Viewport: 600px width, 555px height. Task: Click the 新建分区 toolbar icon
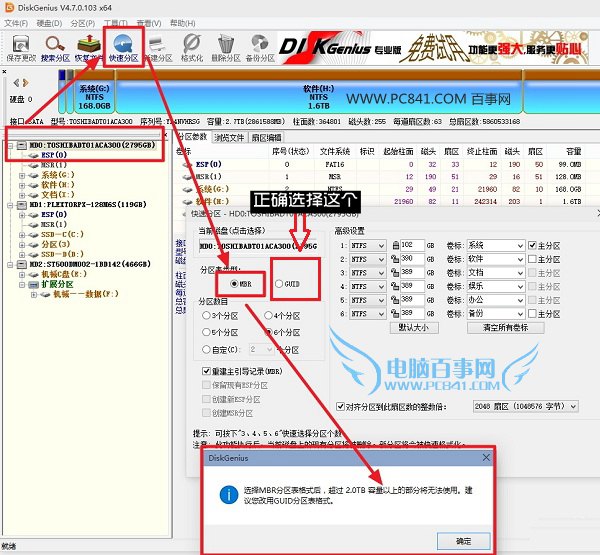click(x=158, y=48)
